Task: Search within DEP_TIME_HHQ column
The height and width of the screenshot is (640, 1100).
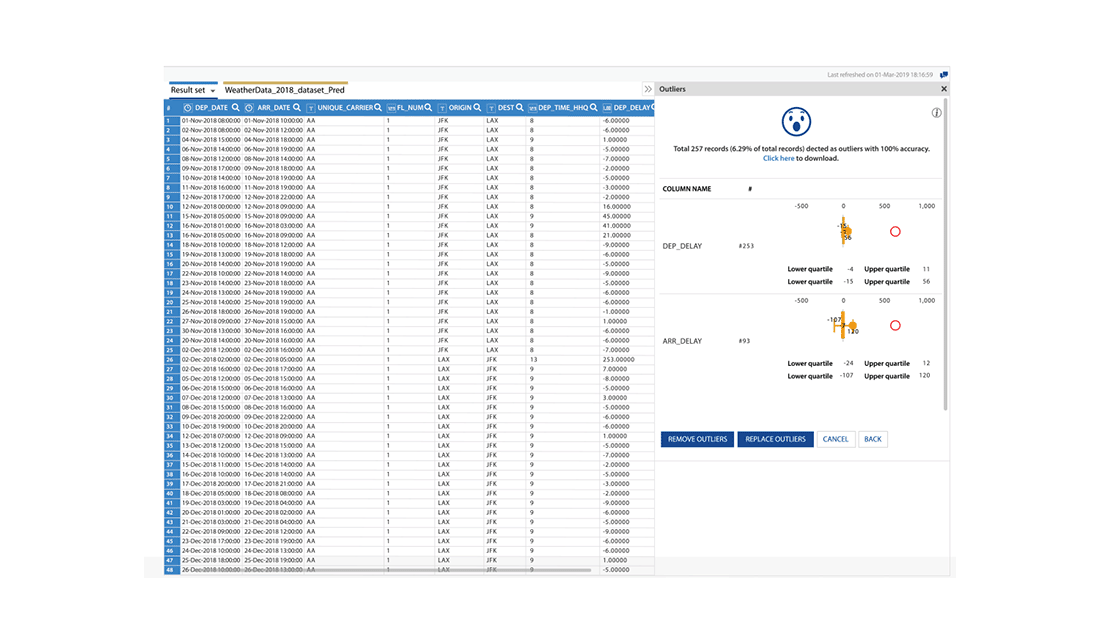Action: pyautogui.click(x=593, y=107)
